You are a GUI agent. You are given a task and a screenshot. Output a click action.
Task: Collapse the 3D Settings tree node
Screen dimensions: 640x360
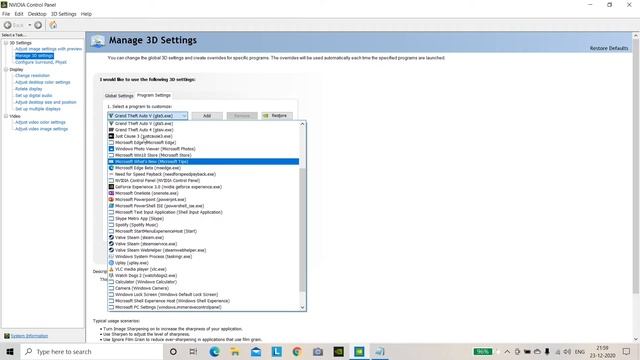[x=6, y=42]
